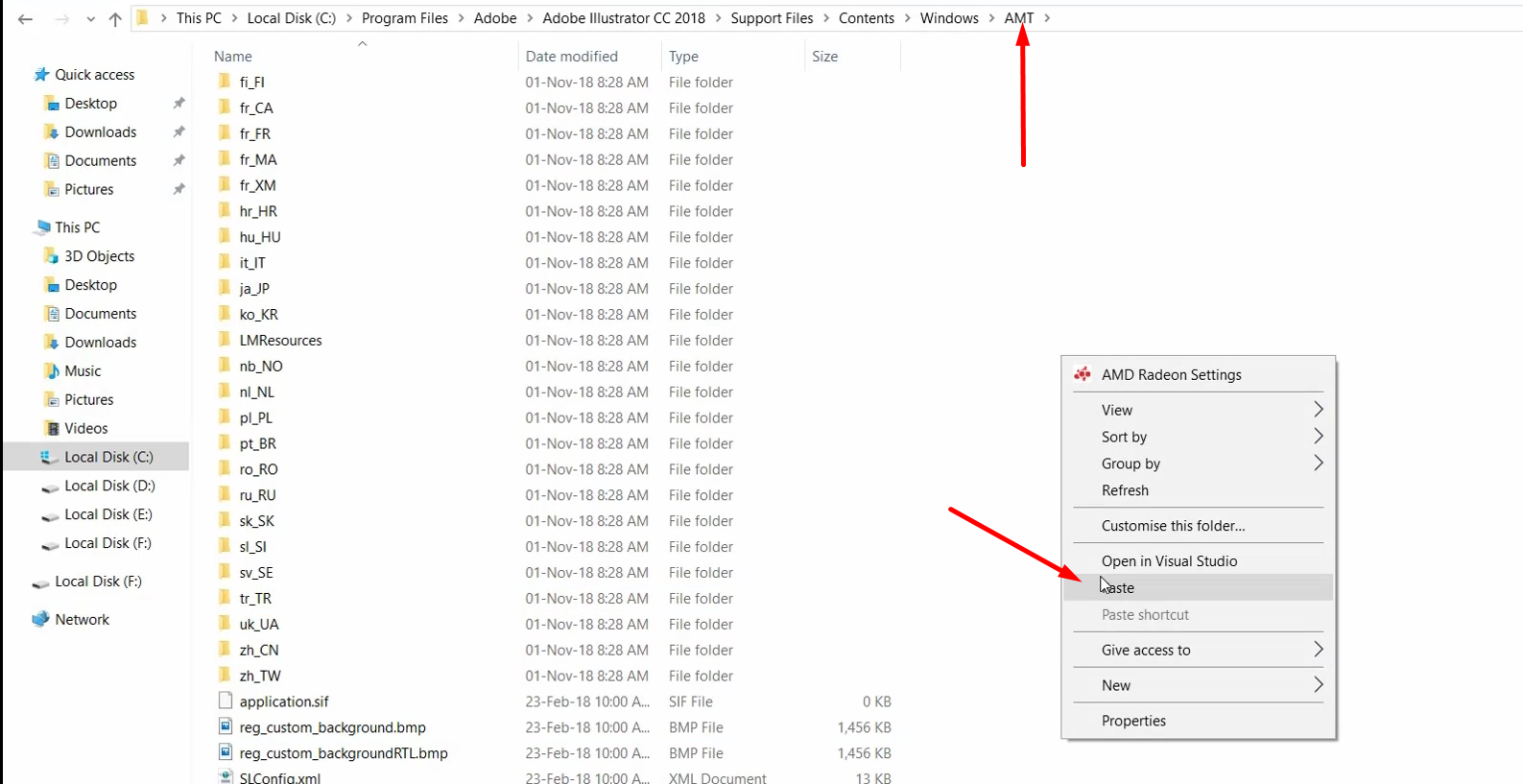Expand the chevron after AMT breadcrumb

1046,18
